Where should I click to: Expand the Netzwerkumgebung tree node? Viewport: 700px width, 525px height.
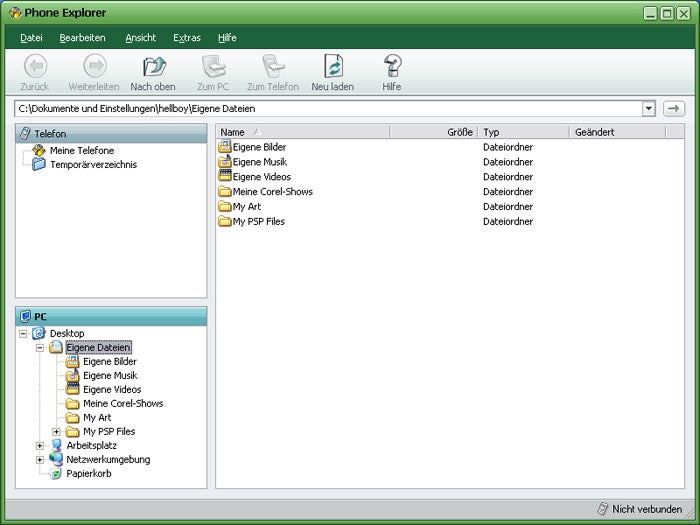40,459
